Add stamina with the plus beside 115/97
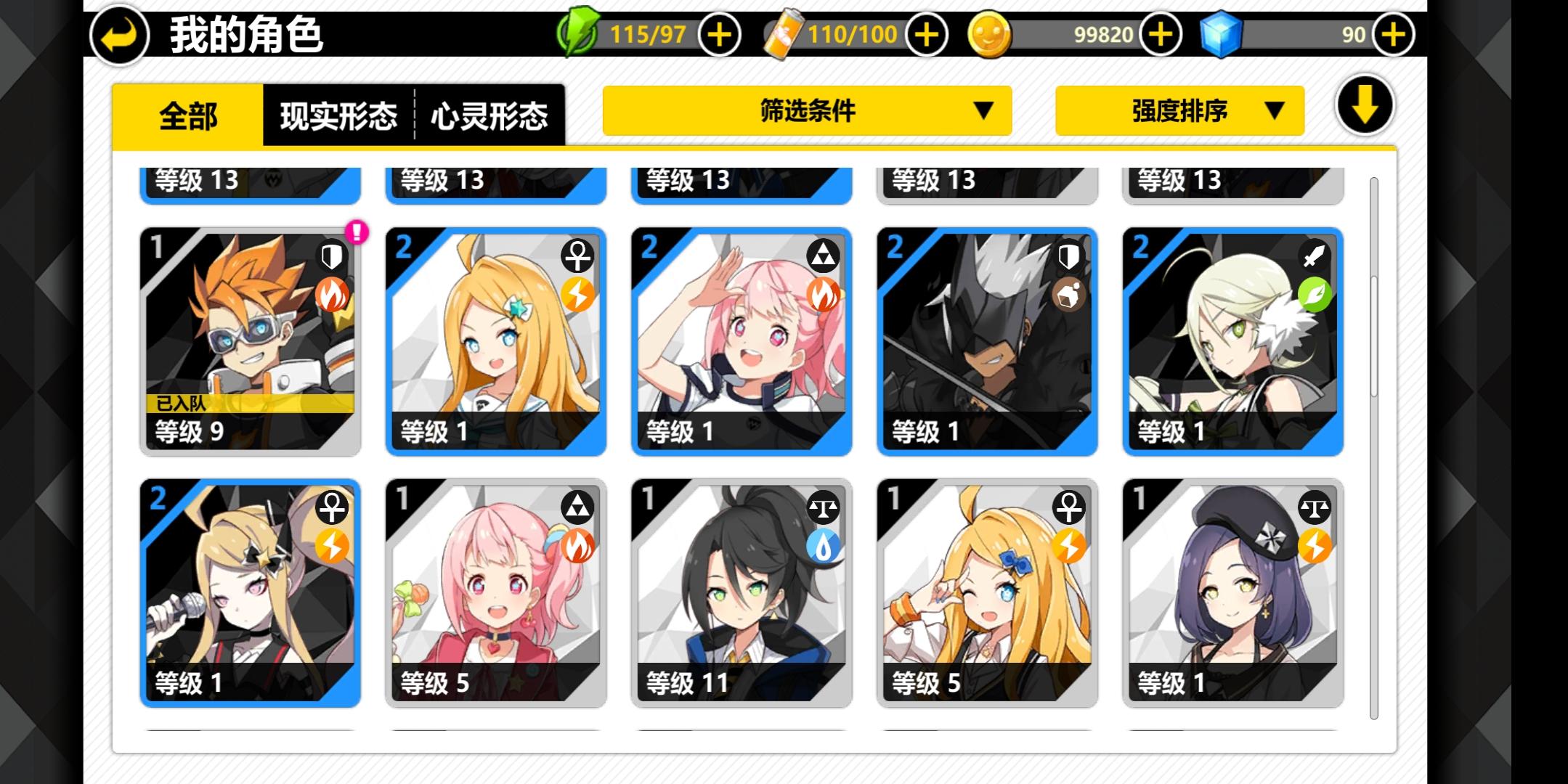1568x784 pixels. pyautogui.click(x=719, y=34)
